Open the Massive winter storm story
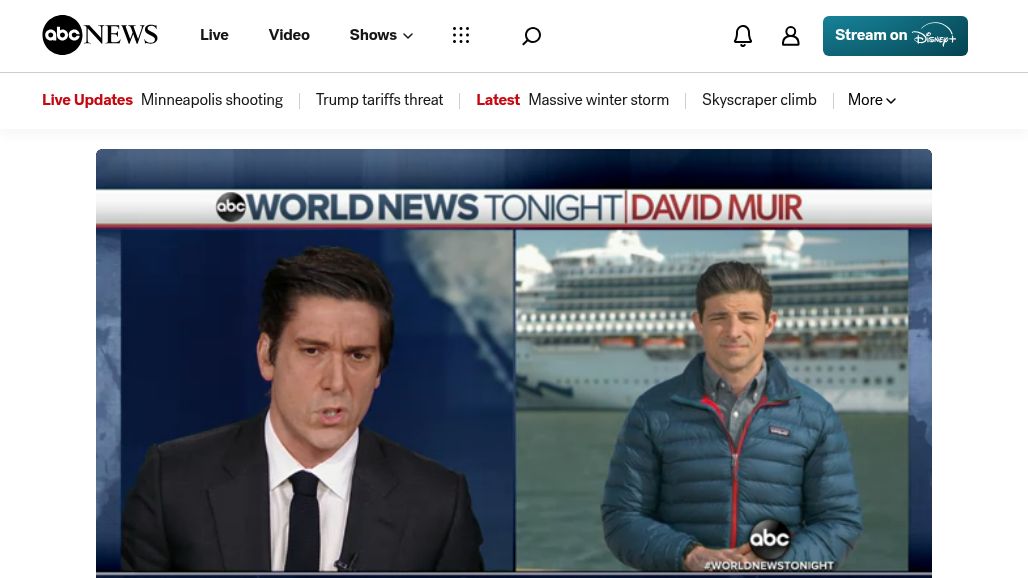This screenshot has width=1028, height=578. (598, 100)
